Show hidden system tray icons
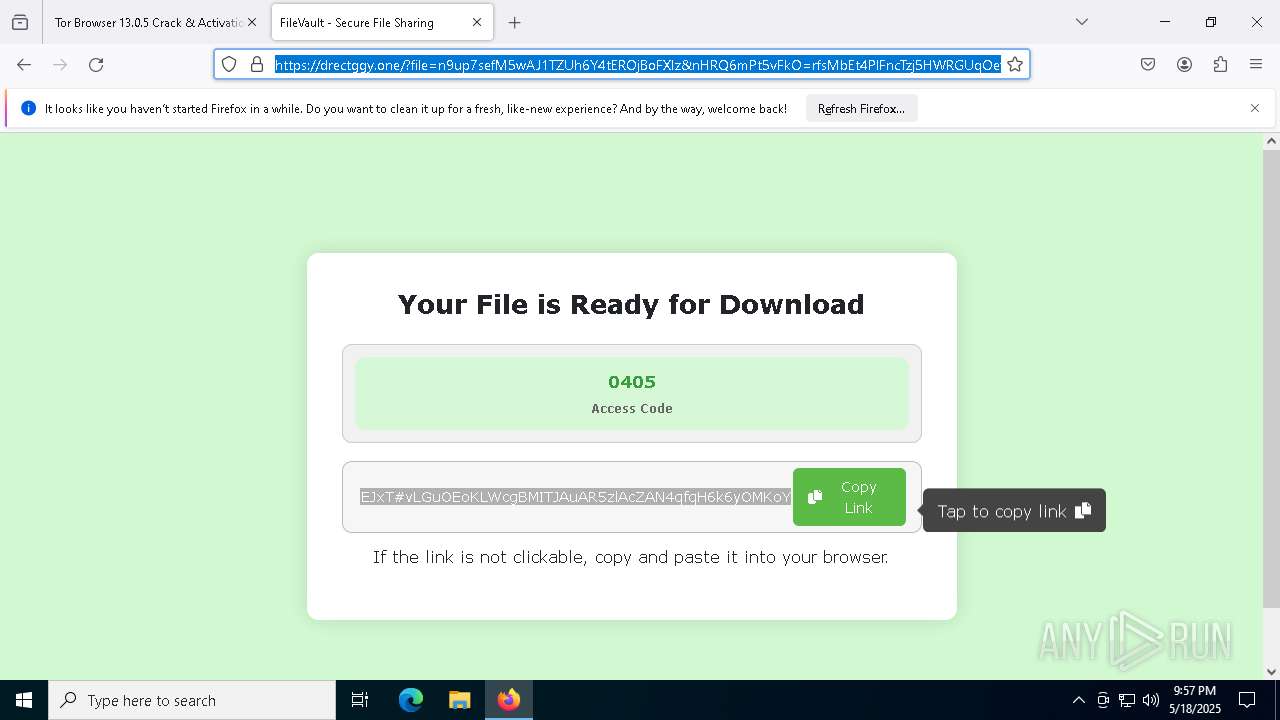Image resolution: width=1280 pixels, height=720 pixels. click(x=1078, y=700)
